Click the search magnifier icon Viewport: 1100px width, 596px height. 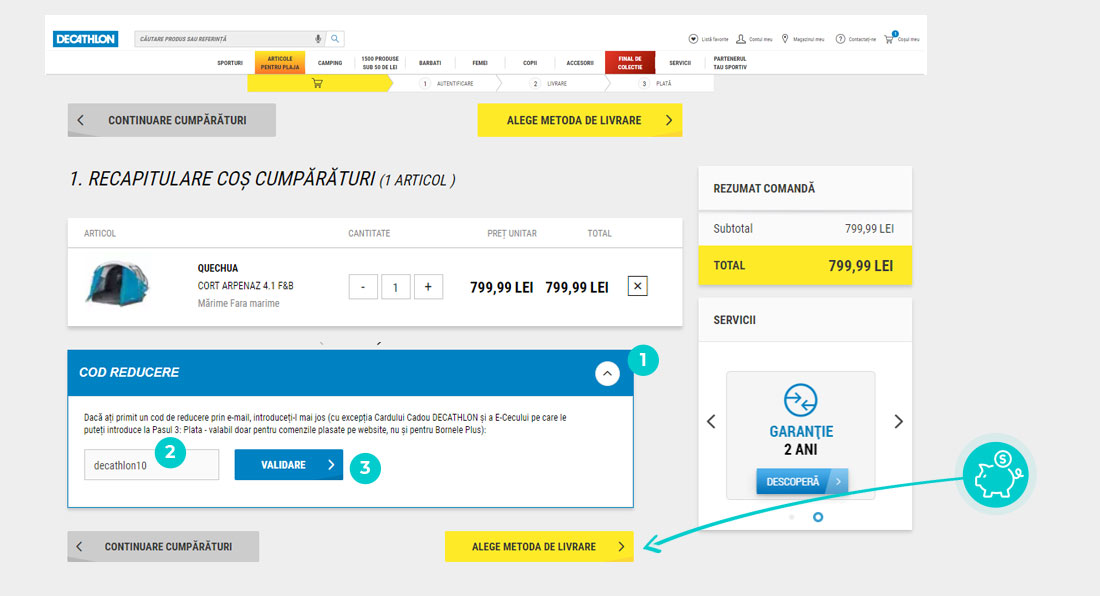click(x=335, y=39)
